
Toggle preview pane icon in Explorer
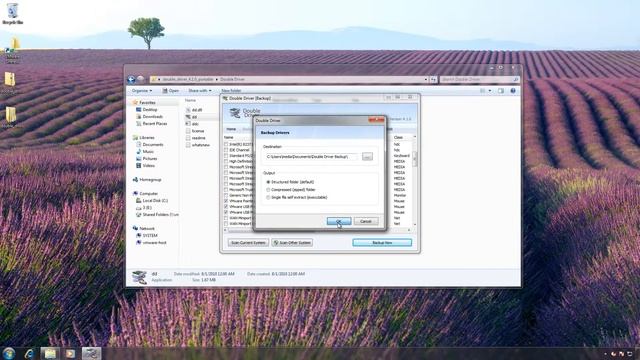(x=501, y=91)
